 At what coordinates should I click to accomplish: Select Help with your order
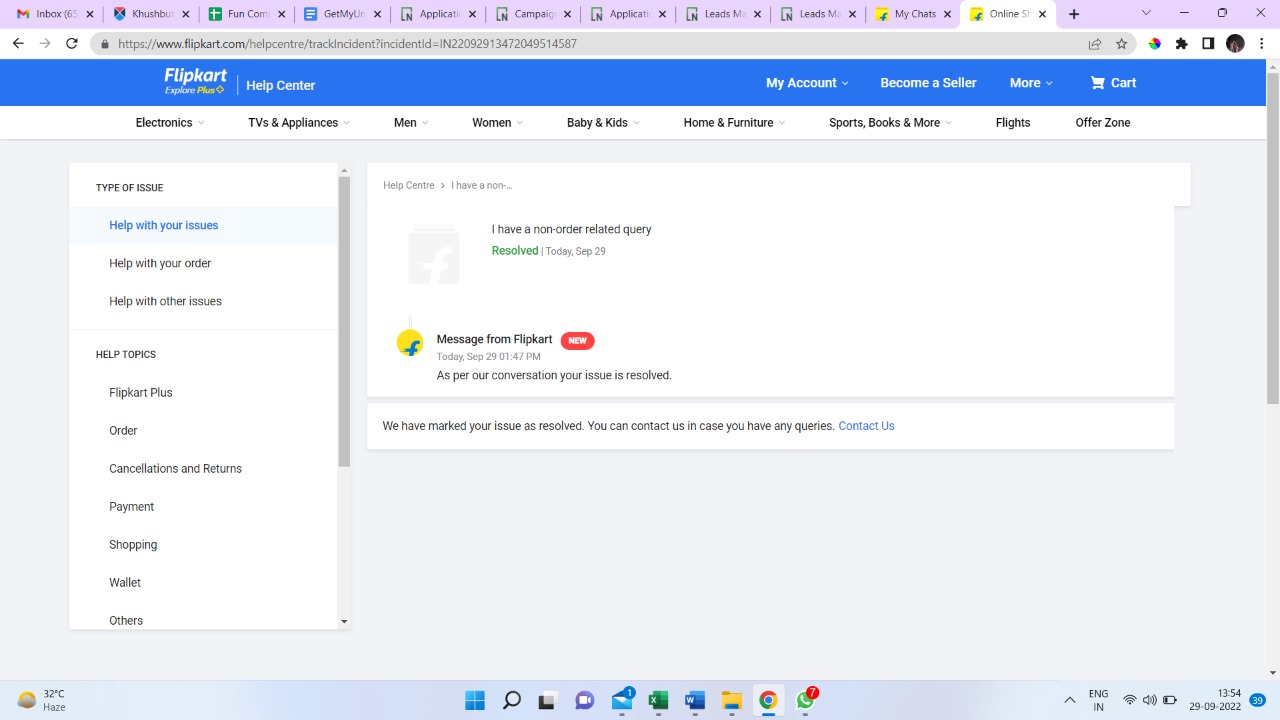click(x=160, y=263)
